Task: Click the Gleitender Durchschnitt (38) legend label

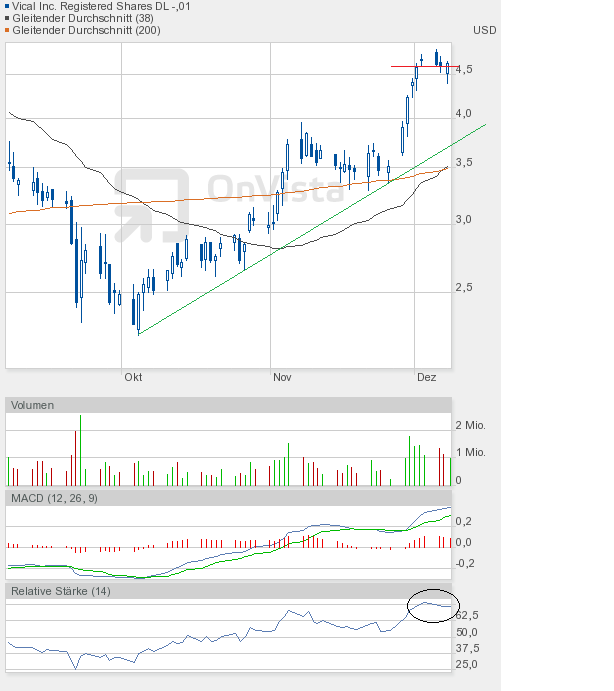Action: 83,18
